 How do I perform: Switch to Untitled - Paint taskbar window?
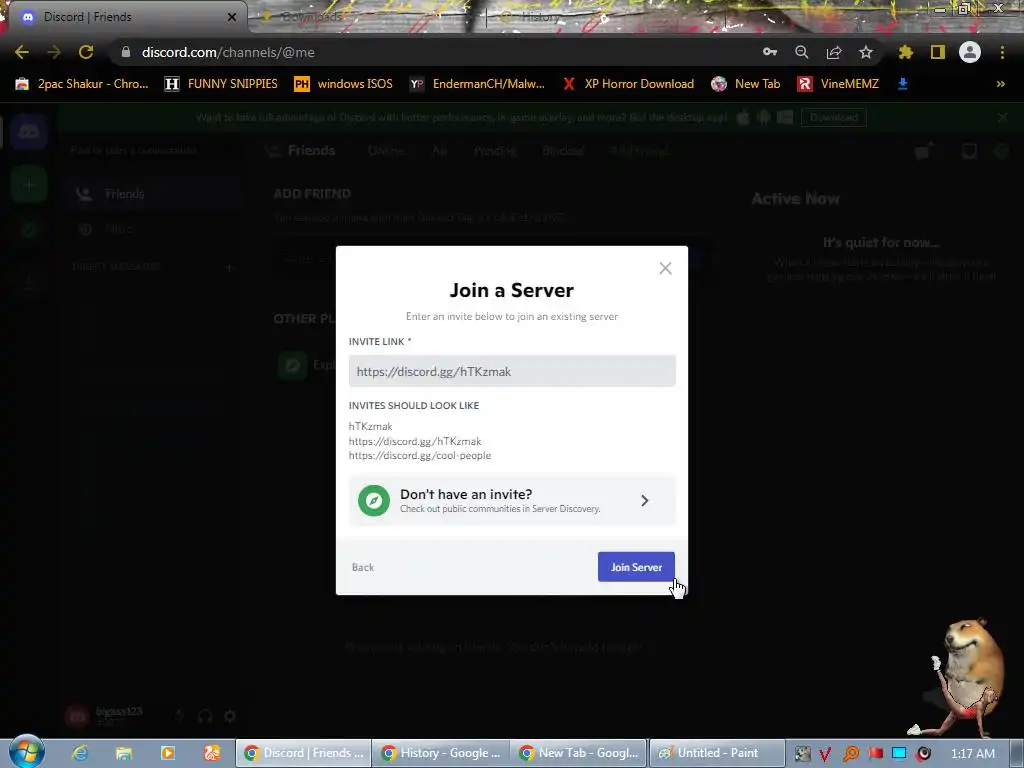(717, 753)
